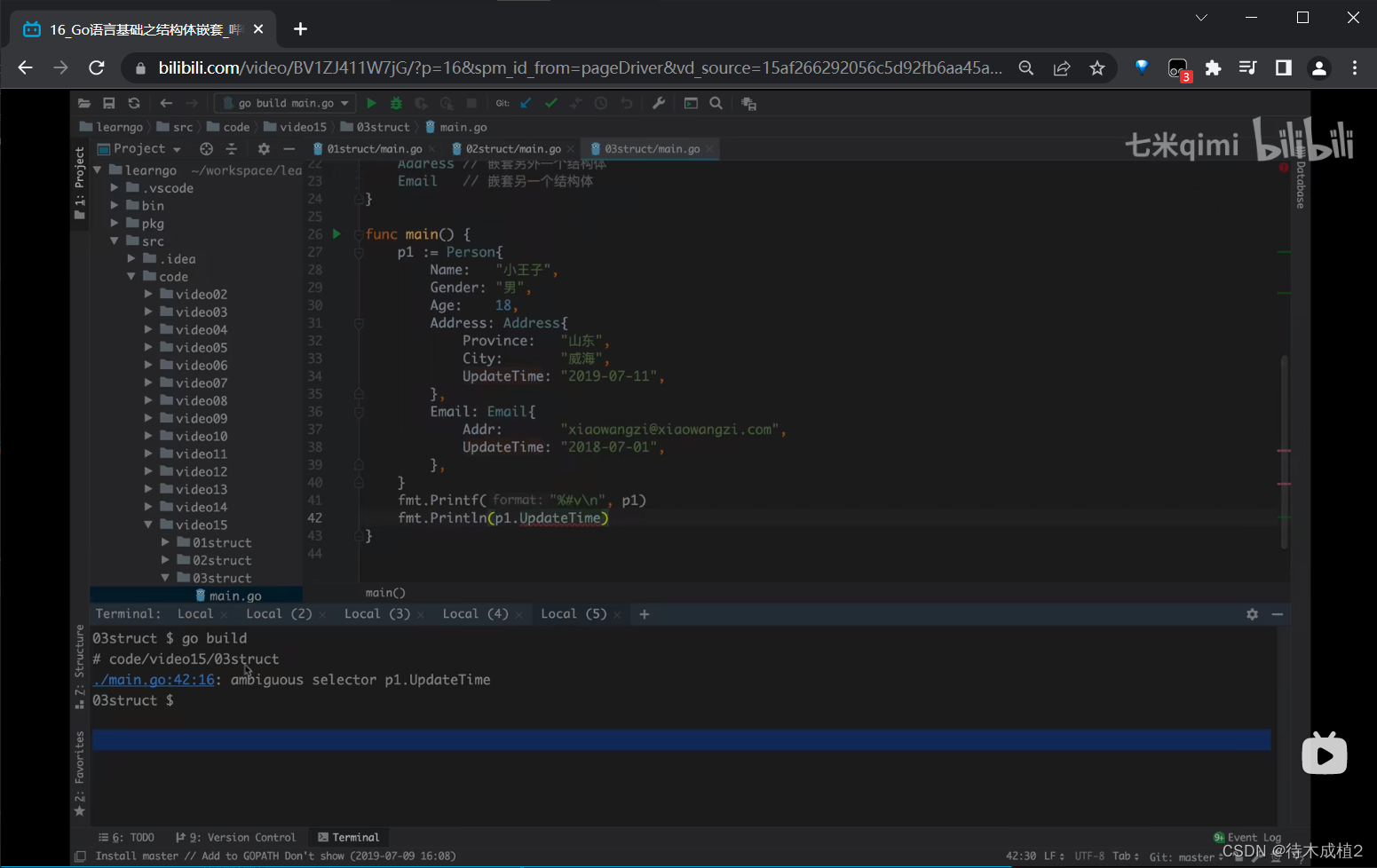
Task: Click the Synchronize refresh icon in IDE toolbar
Action: pyautogui.click(x=134, y=104)
